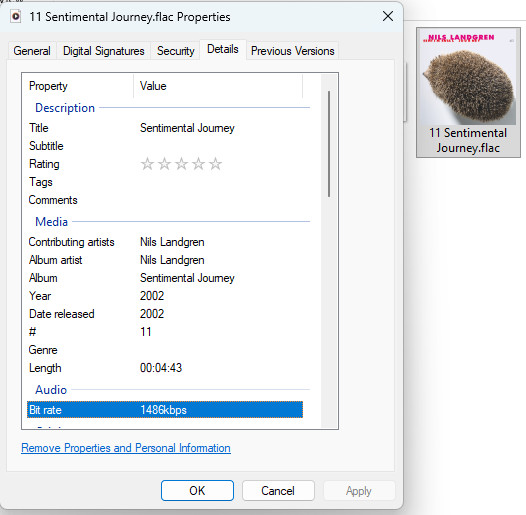
Task: Switch to the General tab
Action: coord(32,51)
